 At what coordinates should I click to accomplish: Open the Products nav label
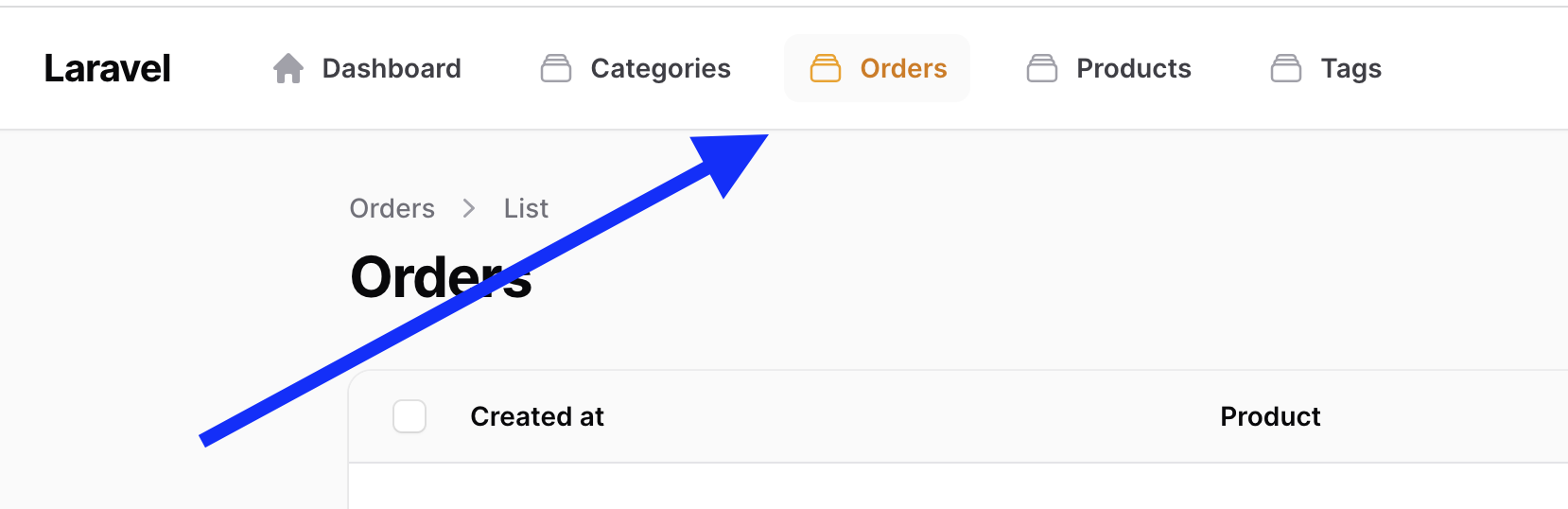tap(1134, 68)
